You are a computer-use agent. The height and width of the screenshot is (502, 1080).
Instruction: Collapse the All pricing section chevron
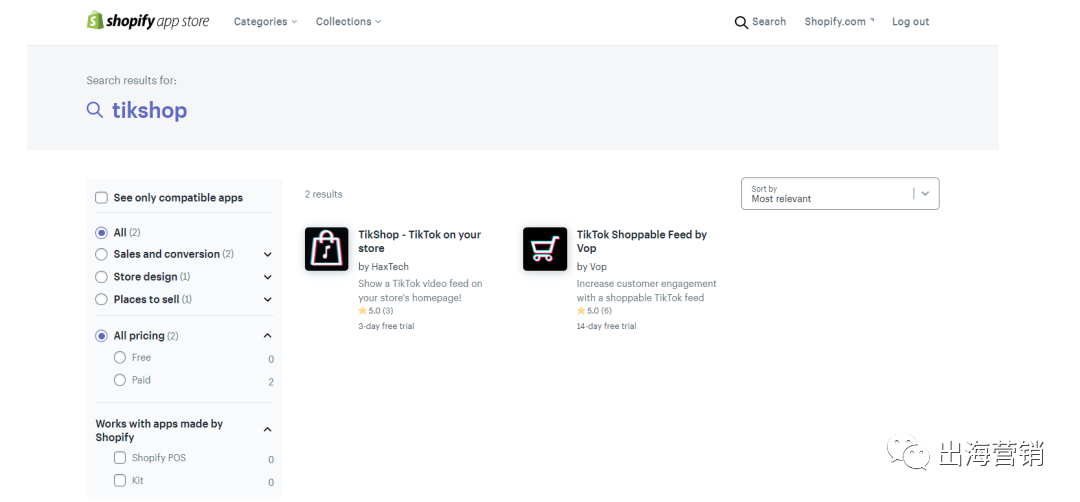click(268, 336)
